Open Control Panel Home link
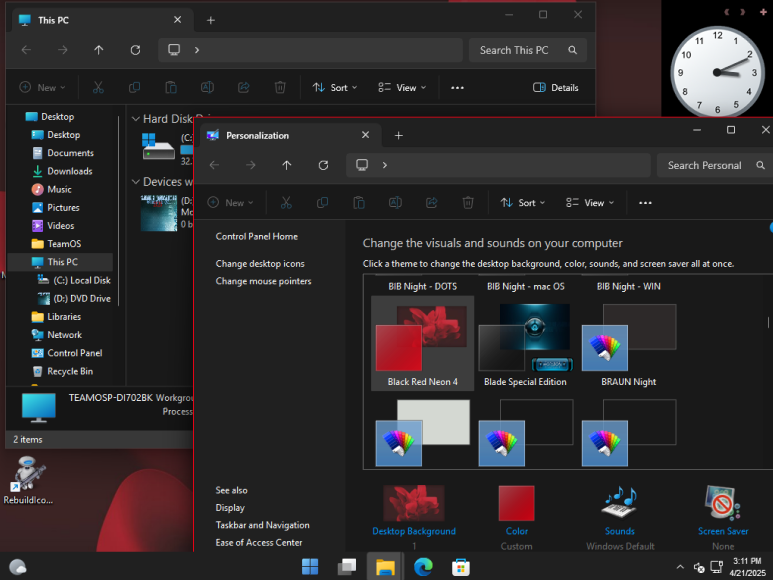773x580 pixels. click(x=256, y=237)
